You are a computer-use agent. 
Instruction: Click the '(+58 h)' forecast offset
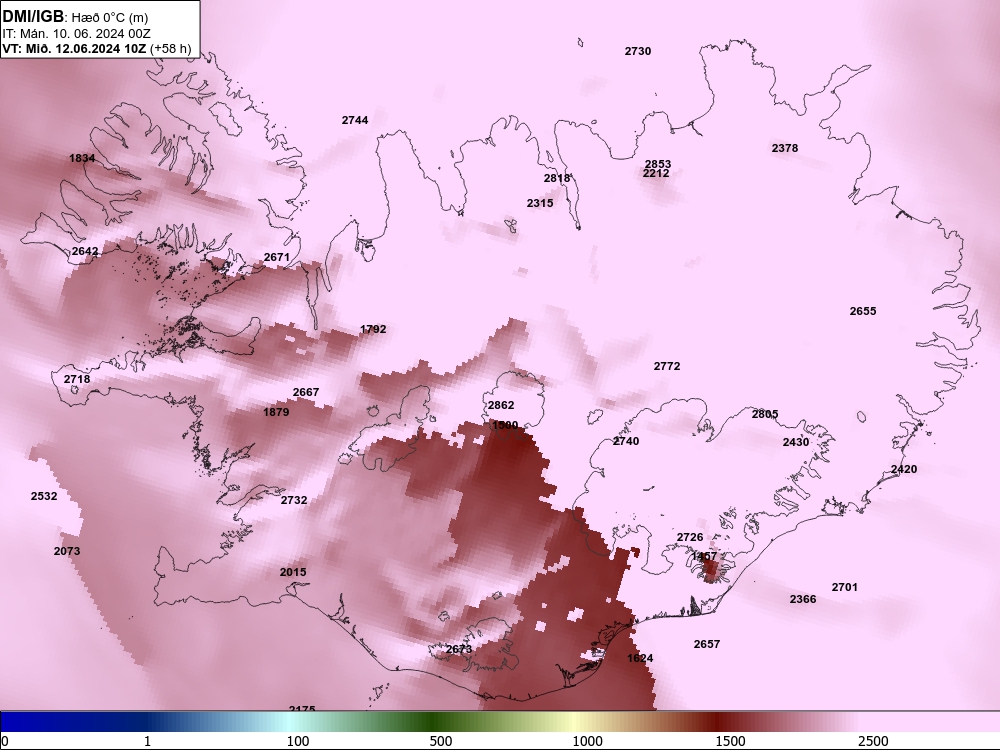click(x=170, y=48)
